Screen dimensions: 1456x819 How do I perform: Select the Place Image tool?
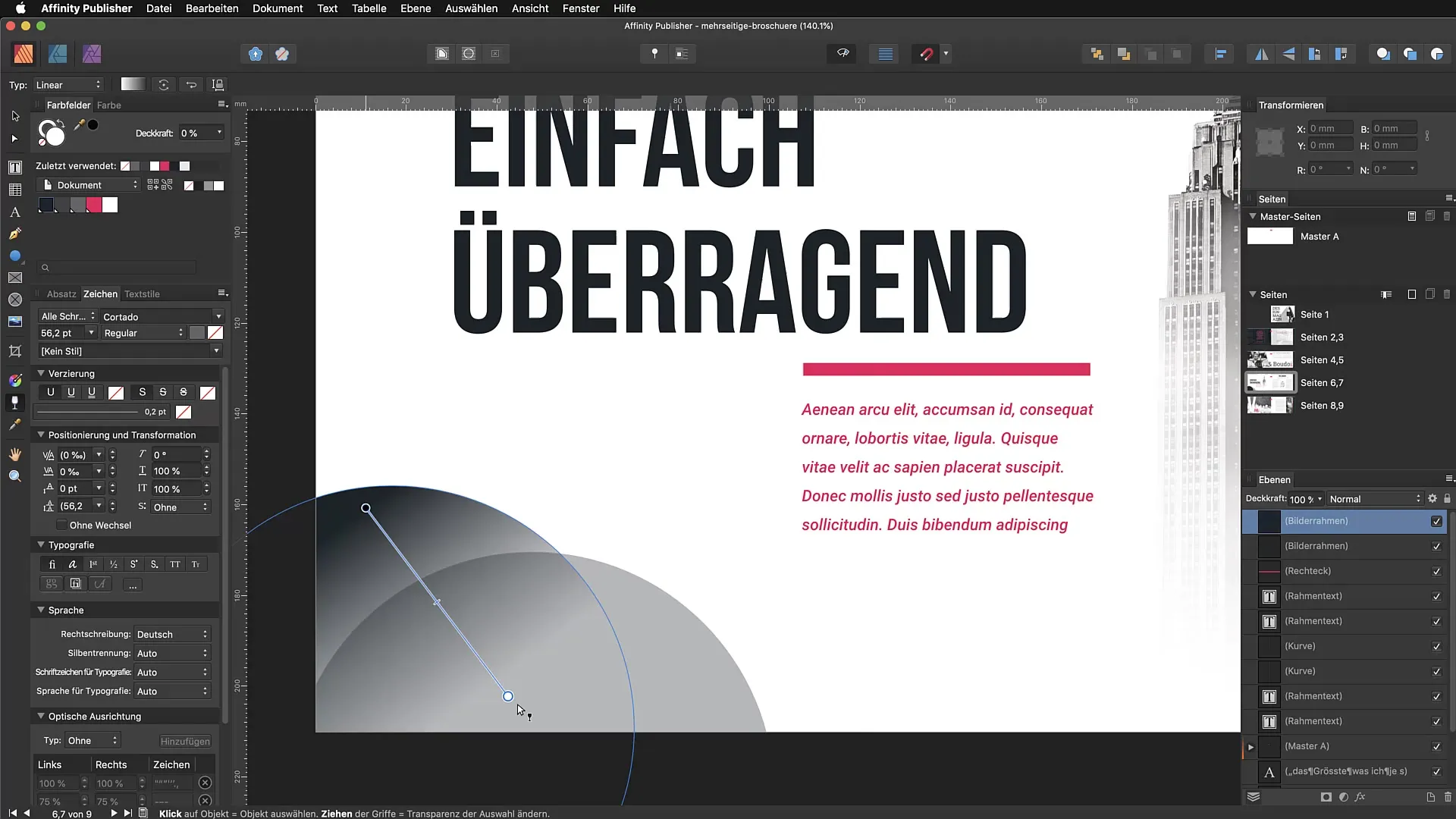click(15, 322)
